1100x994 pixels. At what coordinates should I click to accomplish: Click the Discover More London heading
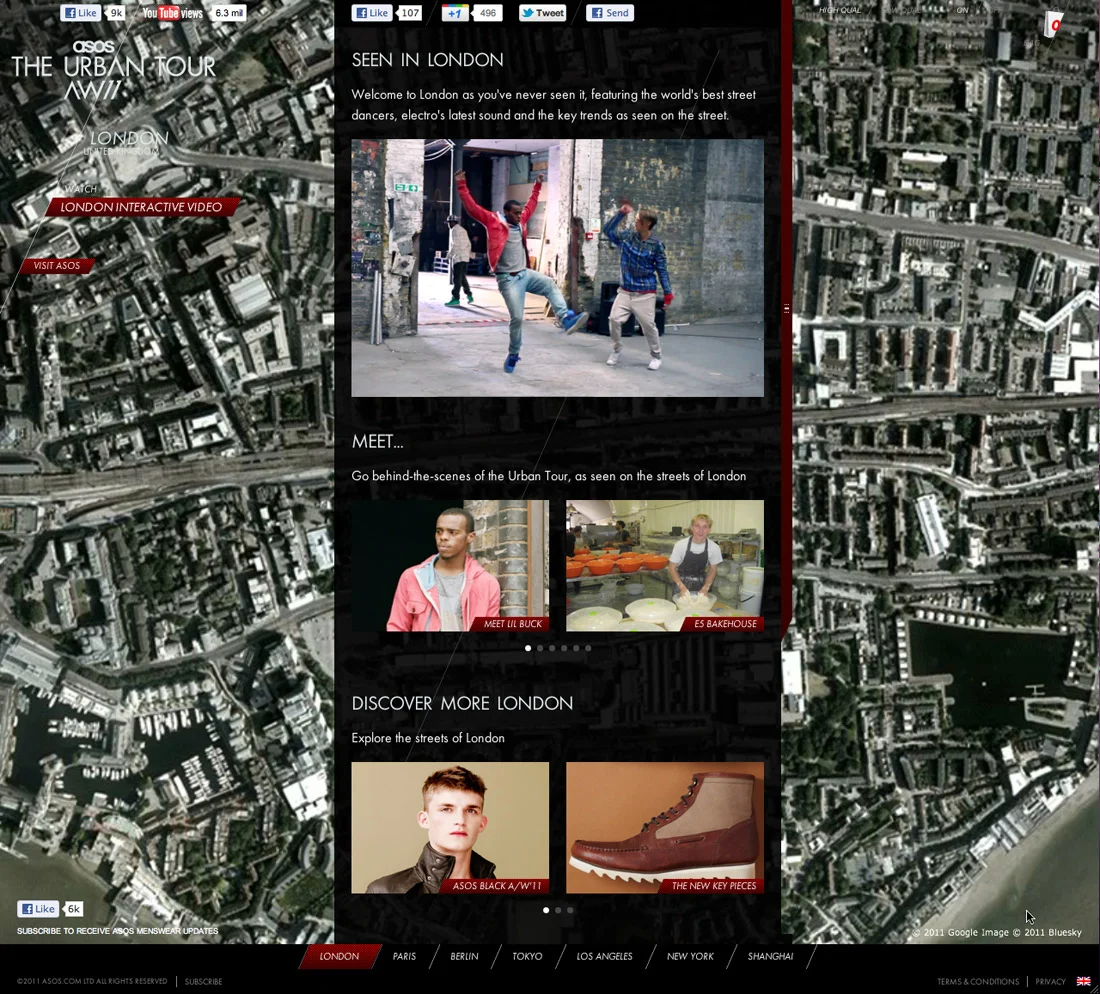point(462,703)
